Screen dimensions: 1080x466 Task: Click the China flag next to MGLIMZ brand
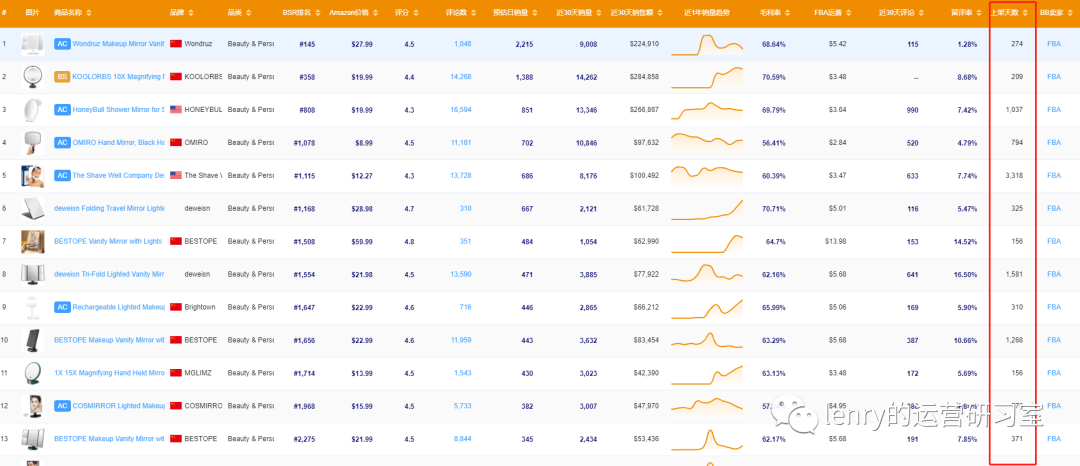(176, 373)
